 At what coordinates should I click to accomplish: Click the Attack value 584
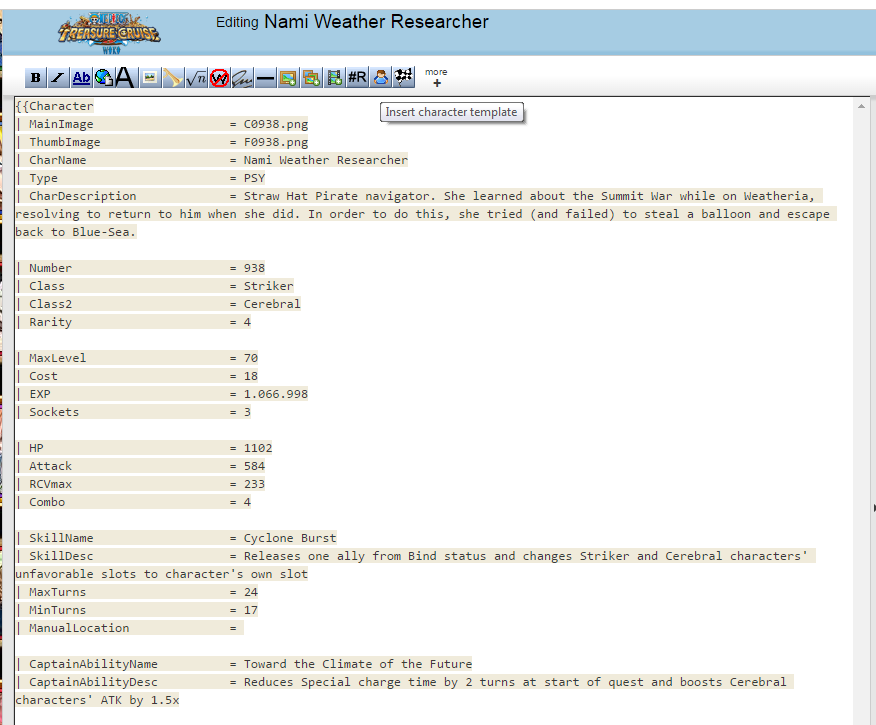click(x=254, y=466)
